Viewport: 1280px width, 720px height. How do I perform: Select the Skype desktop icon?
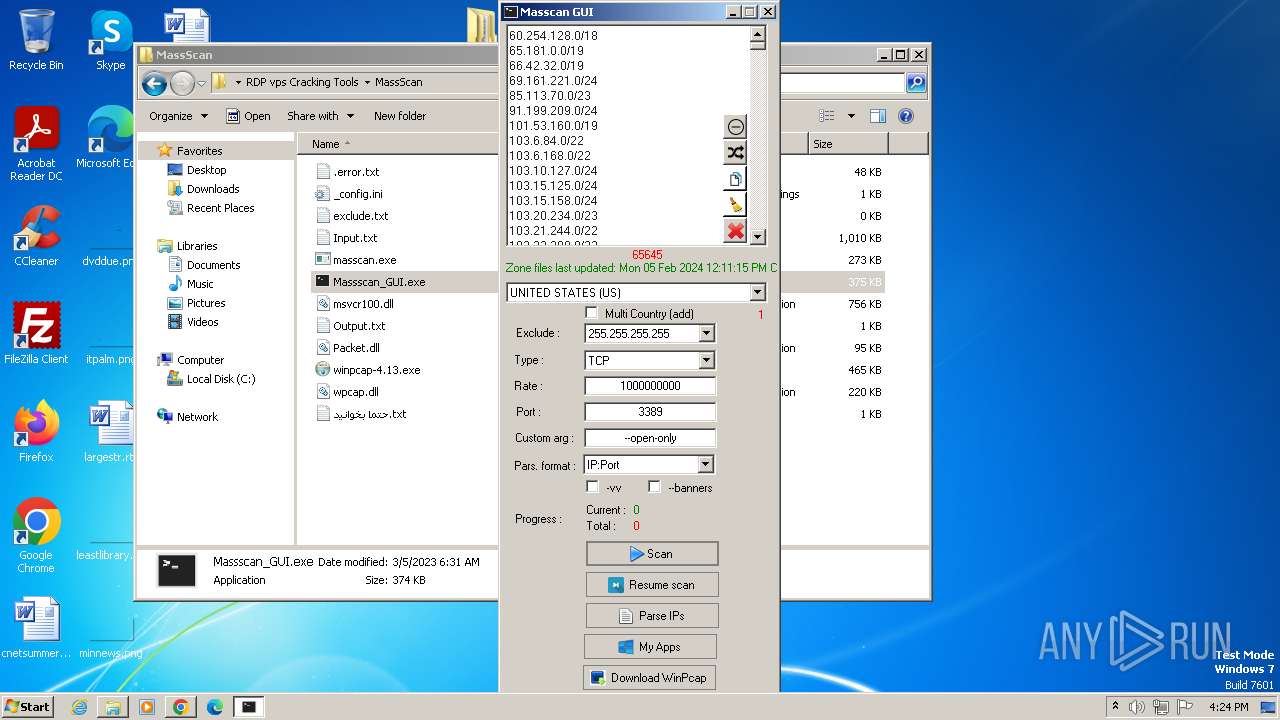coord(110,40)
